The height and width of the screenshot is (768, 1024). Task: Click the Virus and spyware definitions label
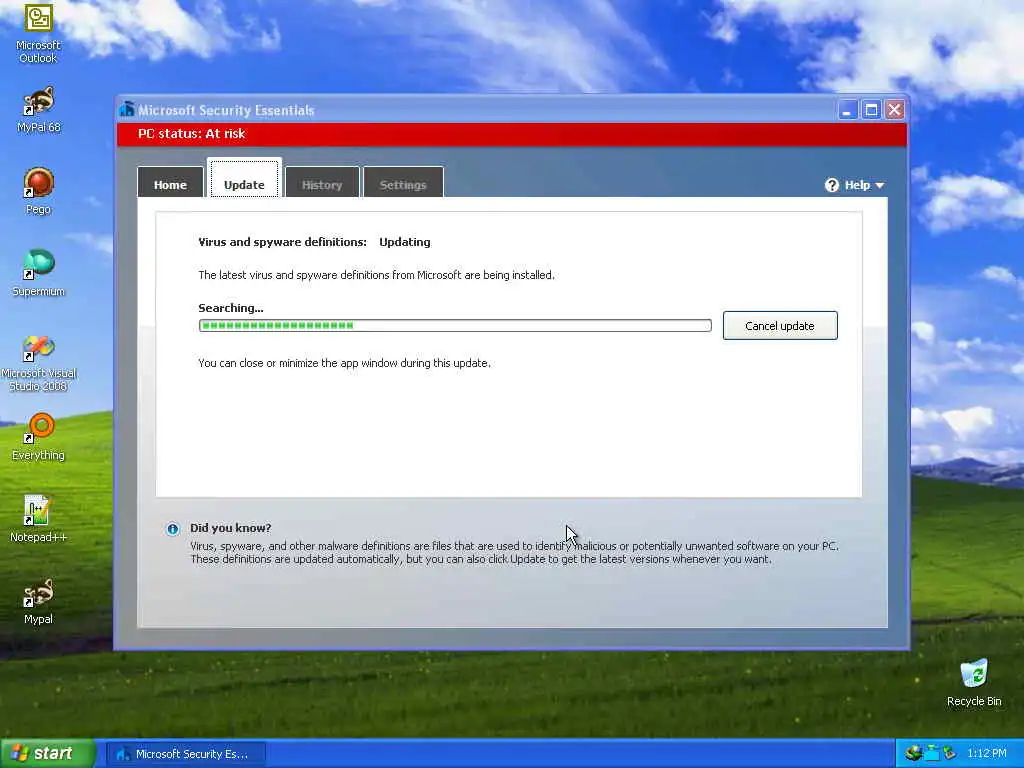coord(282,242)
